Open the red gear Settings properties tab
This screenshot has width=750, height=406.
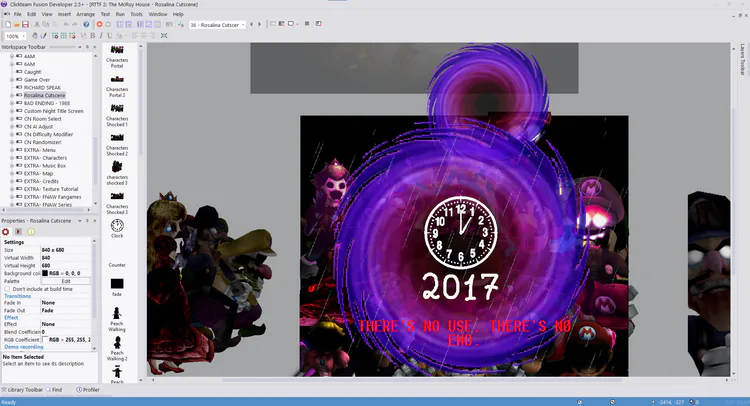pyautogui.click(x=6, y=232)
